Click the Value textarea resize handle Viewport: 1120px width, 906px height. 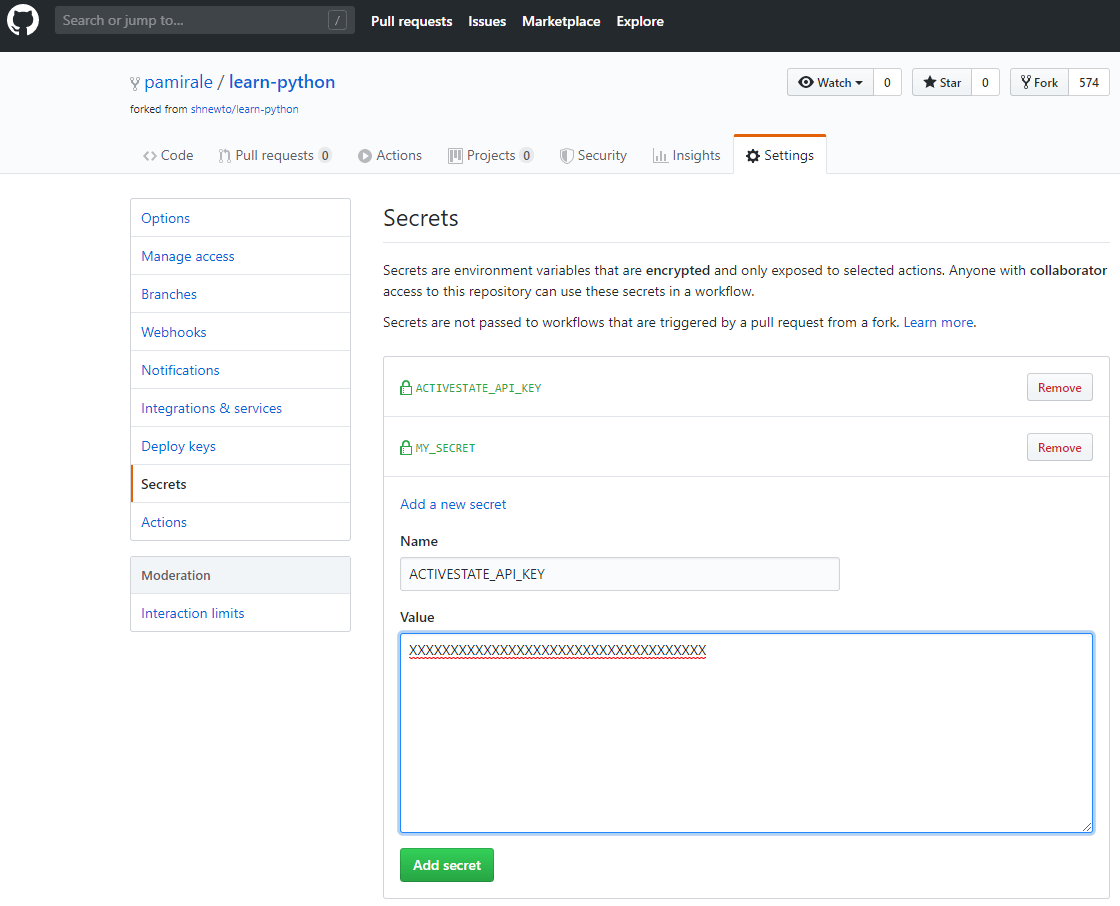(x=1086, y=827)
